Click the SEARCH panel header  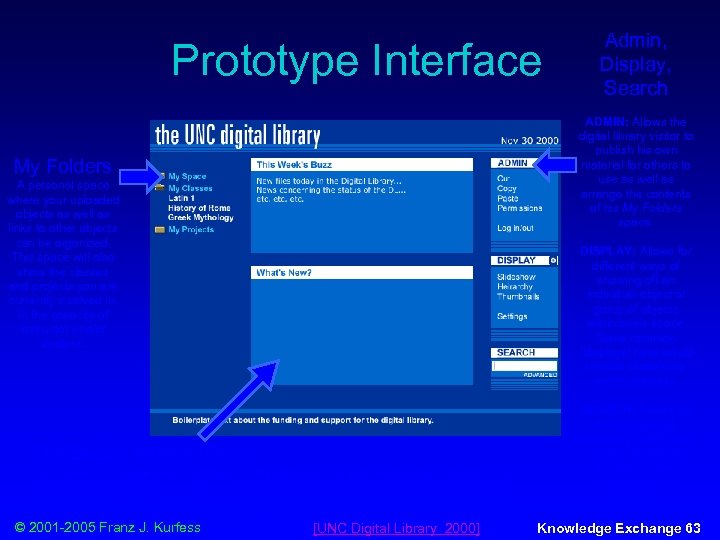click(x=524, y=353)
